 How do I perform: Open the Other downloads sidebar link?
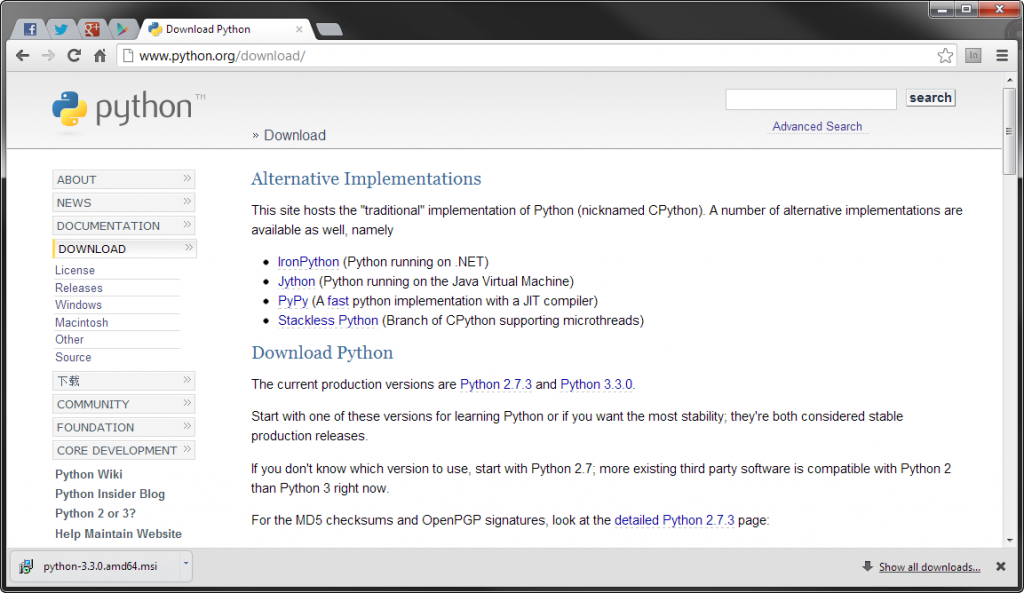pos(69,340)
